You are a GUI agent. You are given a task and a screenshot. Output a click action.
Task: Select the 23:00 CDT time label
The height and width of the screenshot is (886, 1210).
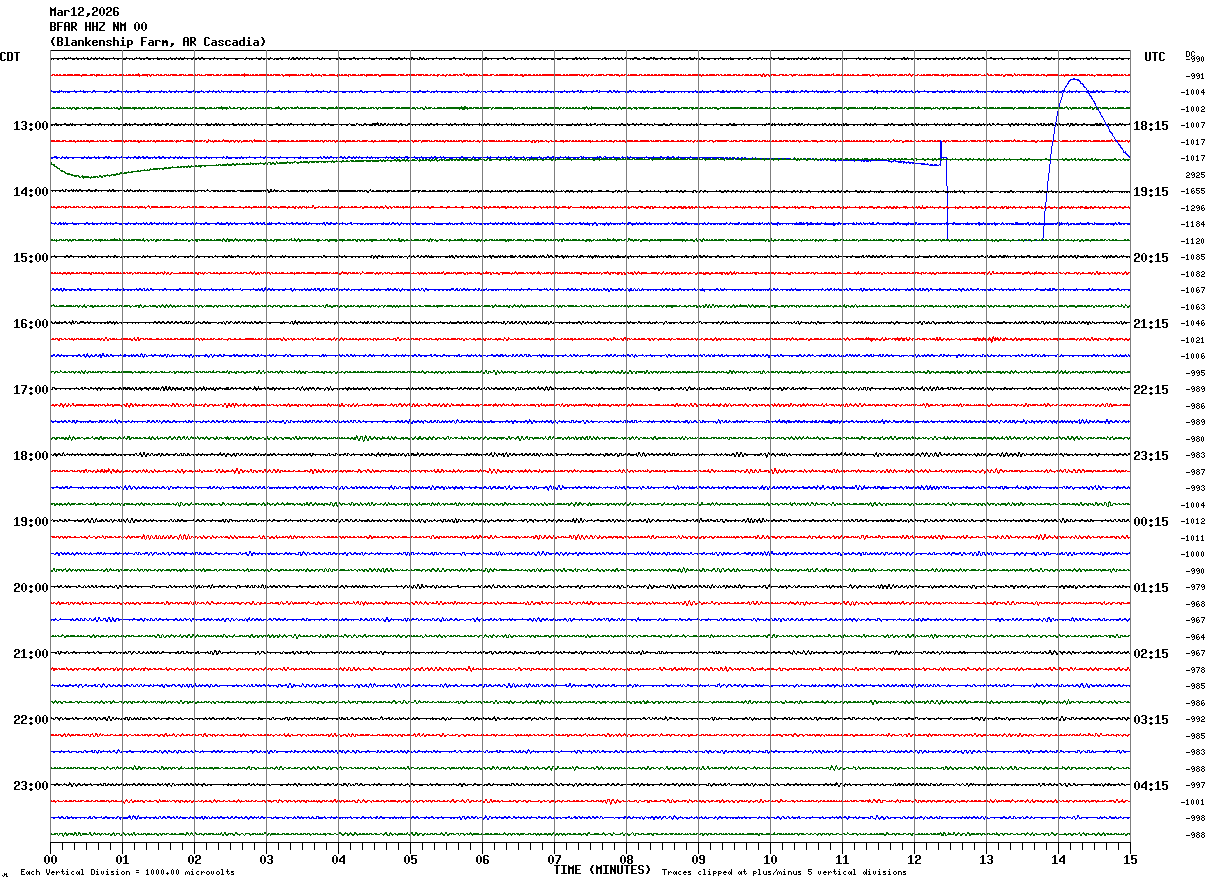pos(31,786)
